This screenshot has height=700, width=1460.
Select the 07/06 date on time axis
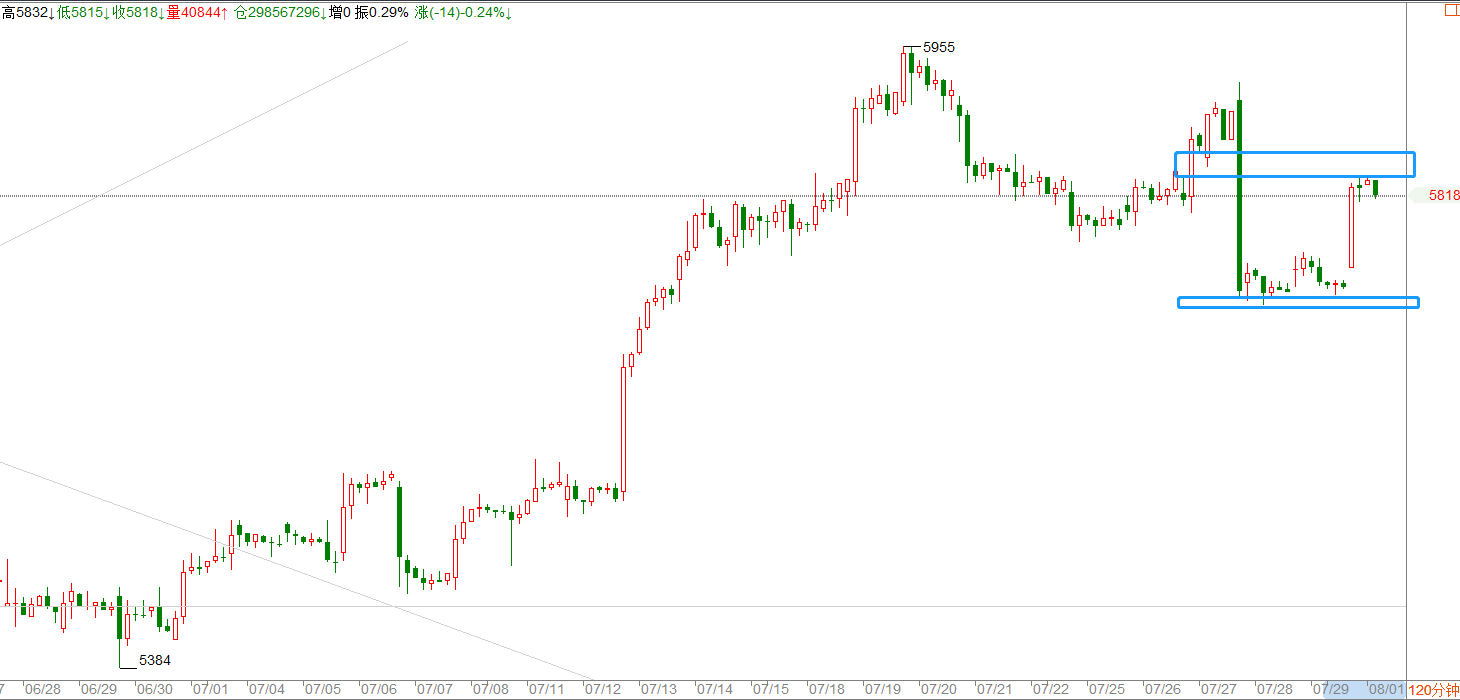click(x=379, y=690)
